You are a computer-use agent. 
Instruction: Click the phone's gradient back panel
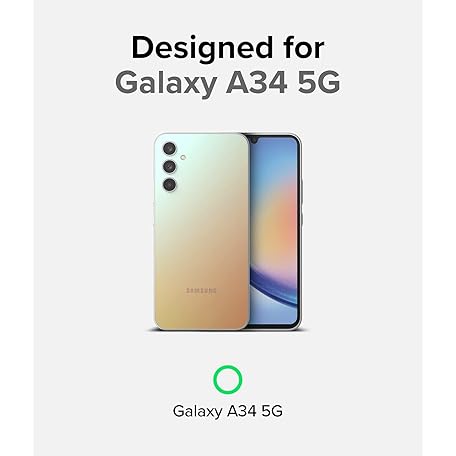coord(202,231)
